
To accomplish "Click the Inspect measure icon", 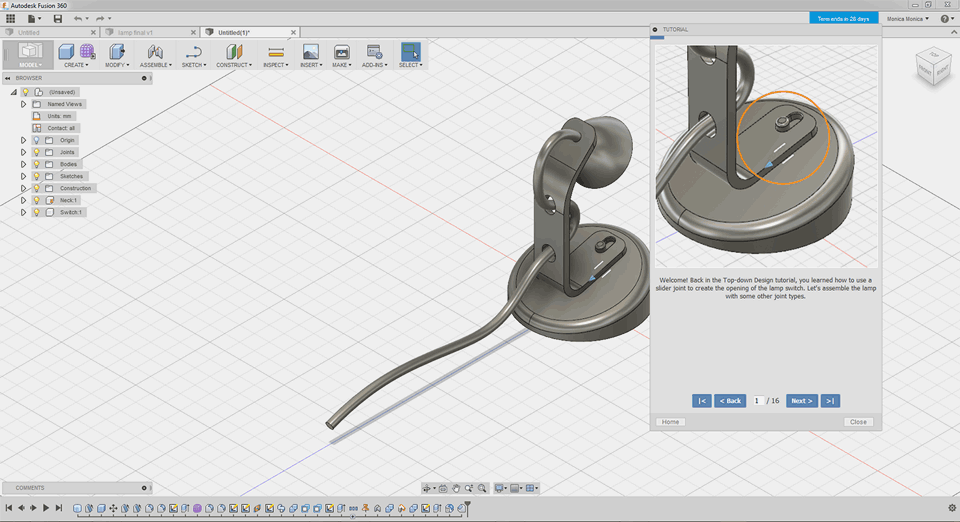I will pos(276,52).
